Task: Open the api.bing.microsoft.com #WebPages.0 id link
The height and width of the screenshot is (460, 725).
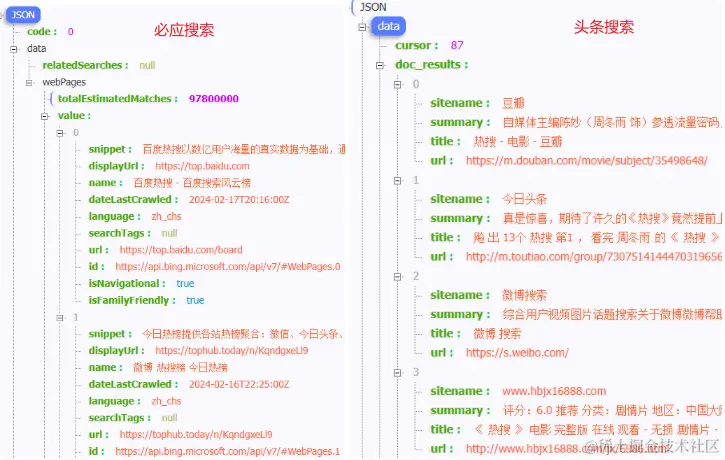Action: [227, 267]
